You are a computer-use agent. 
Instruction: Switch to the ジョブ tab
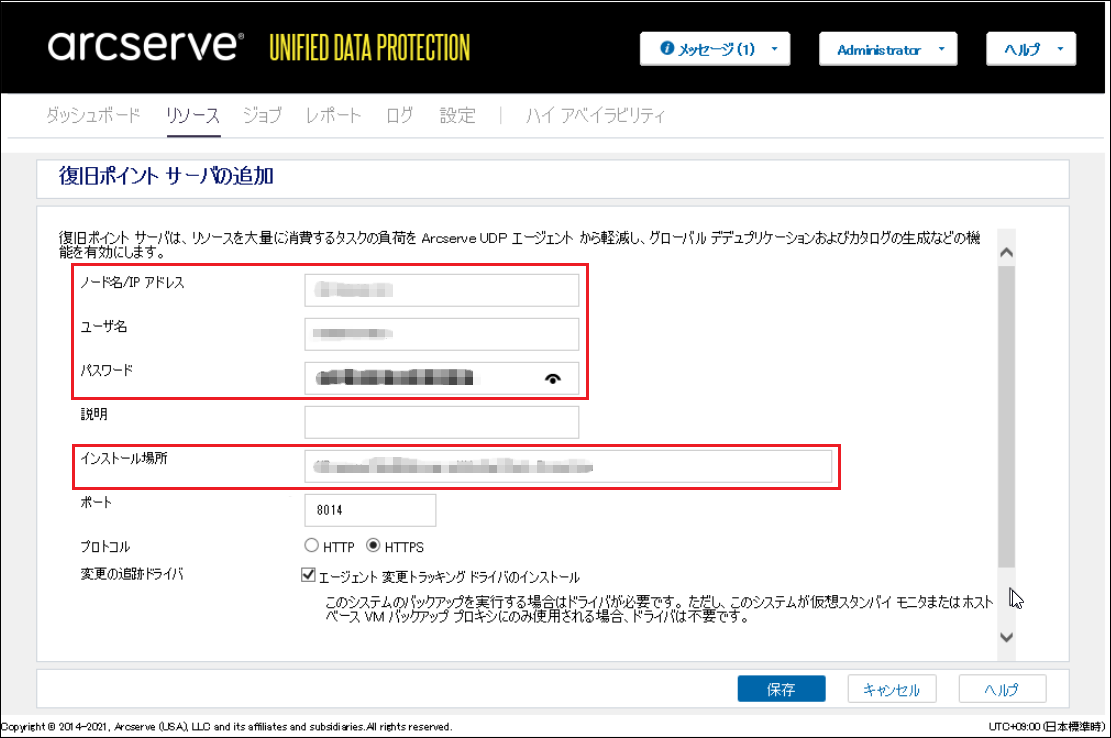click(x=262, y=115)
